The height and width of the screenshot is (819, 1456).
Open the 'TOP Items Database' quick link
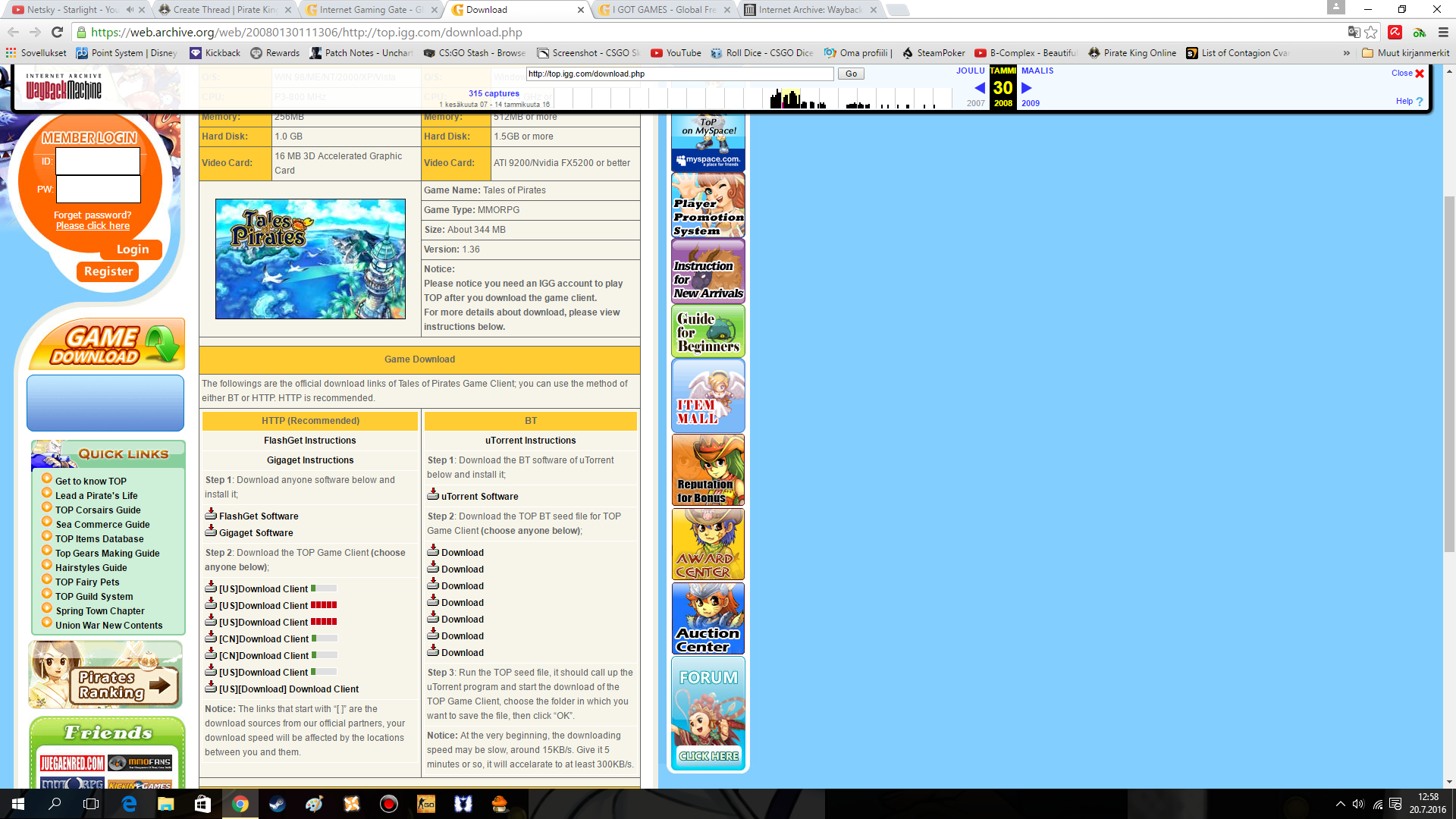click(99, 539)
